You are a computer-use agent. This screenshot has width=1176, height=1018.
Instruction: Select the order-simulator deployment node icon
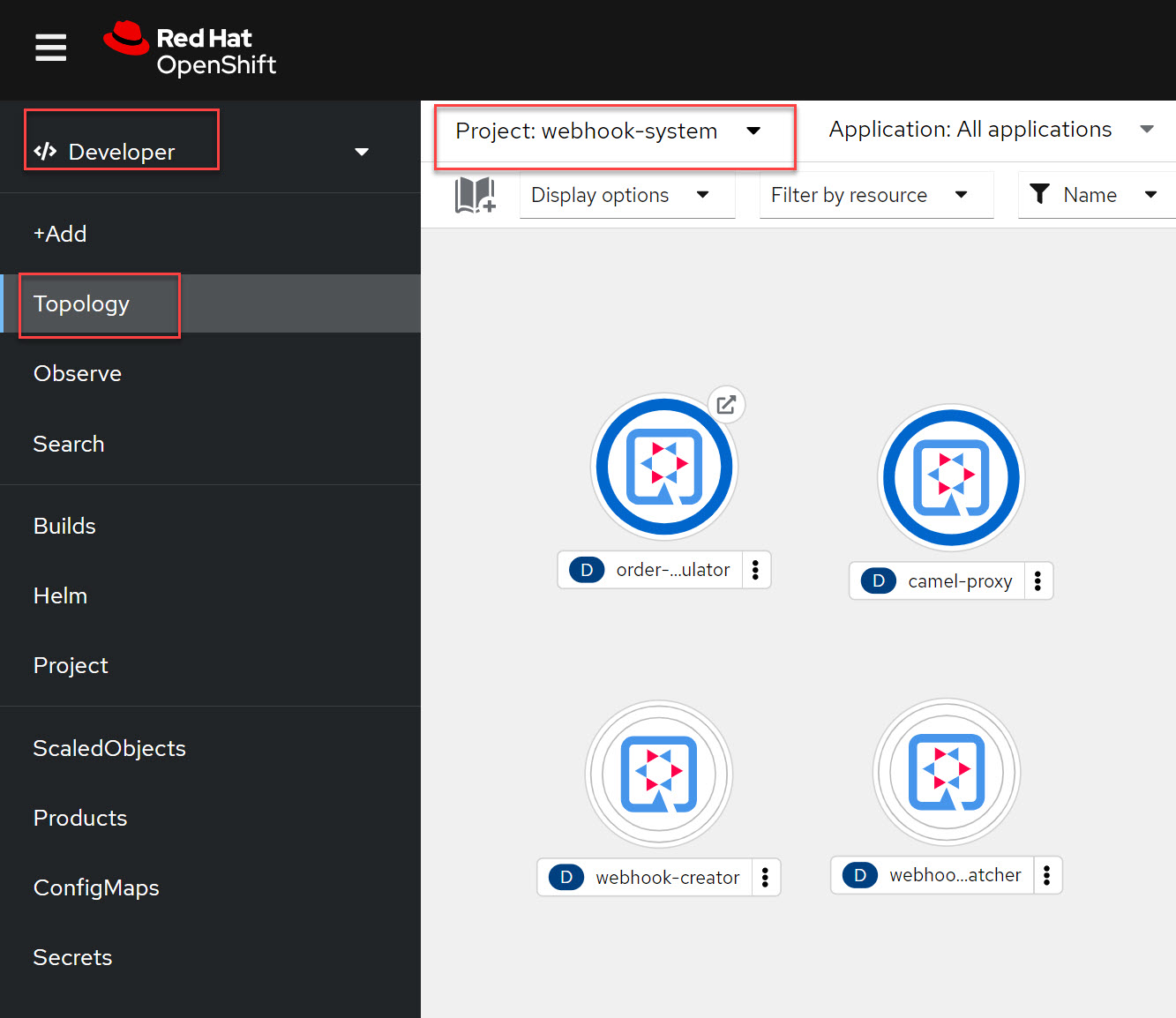(664, 467)
